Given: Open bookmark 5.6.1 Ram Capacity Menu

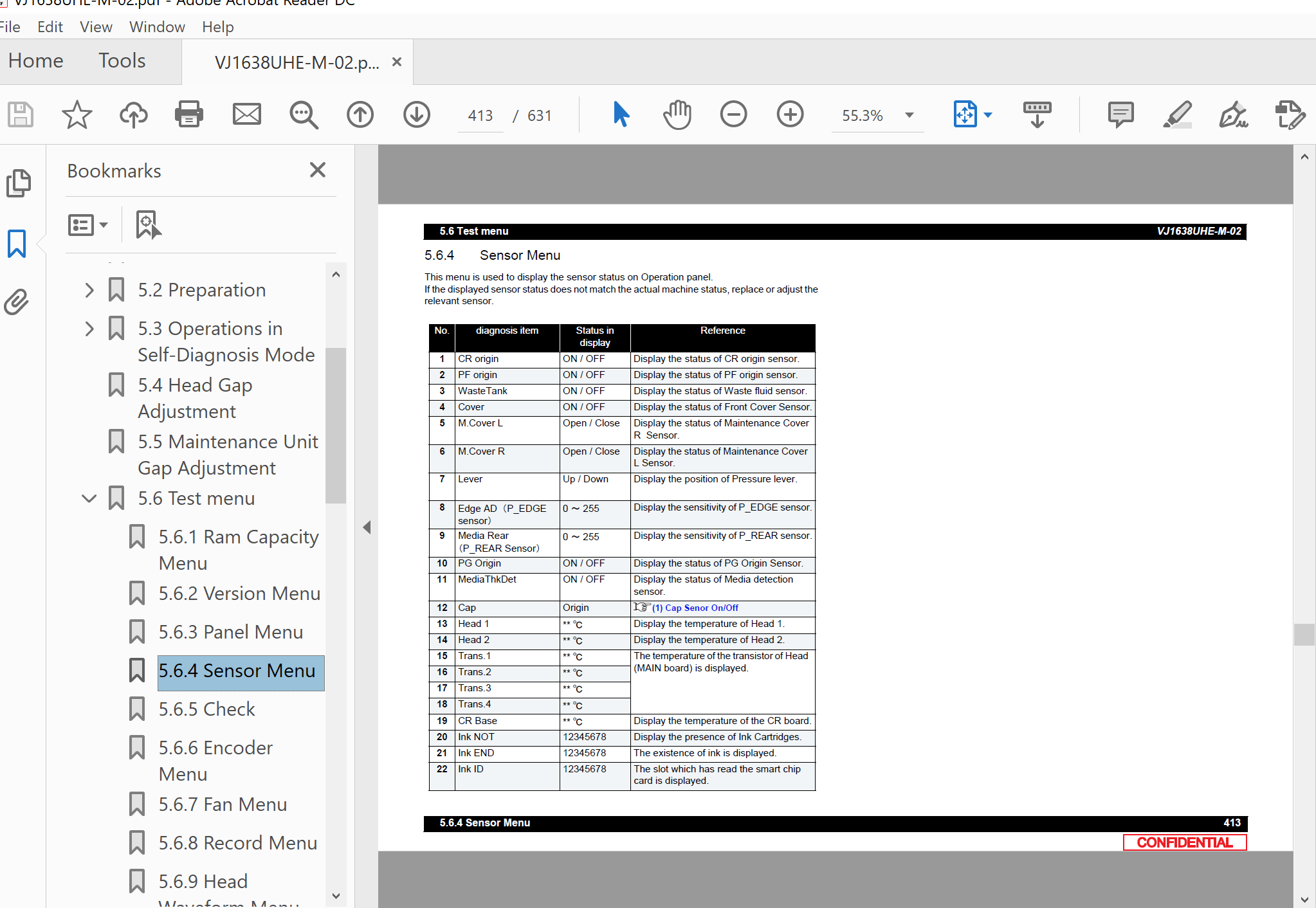Looking at the screenshot, I should click(x=239, y=550).
